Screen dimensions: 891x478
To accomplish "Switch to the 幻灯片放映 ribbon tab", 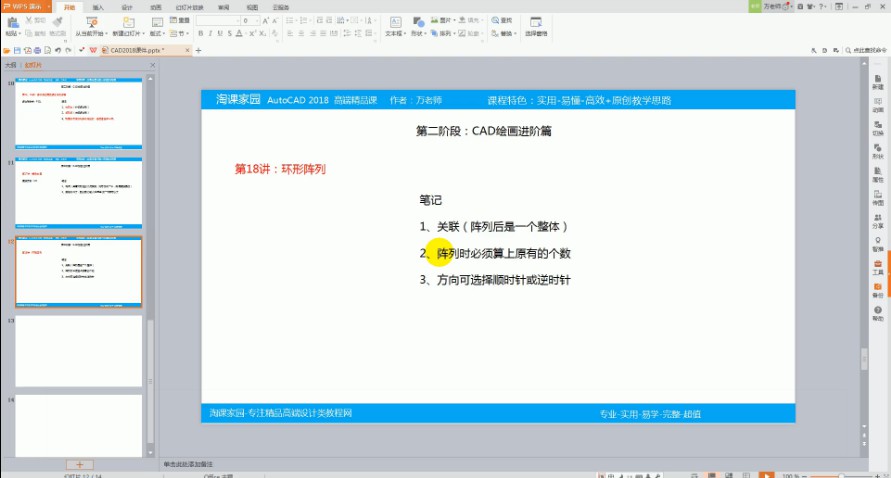I will [x=190, y=7].
